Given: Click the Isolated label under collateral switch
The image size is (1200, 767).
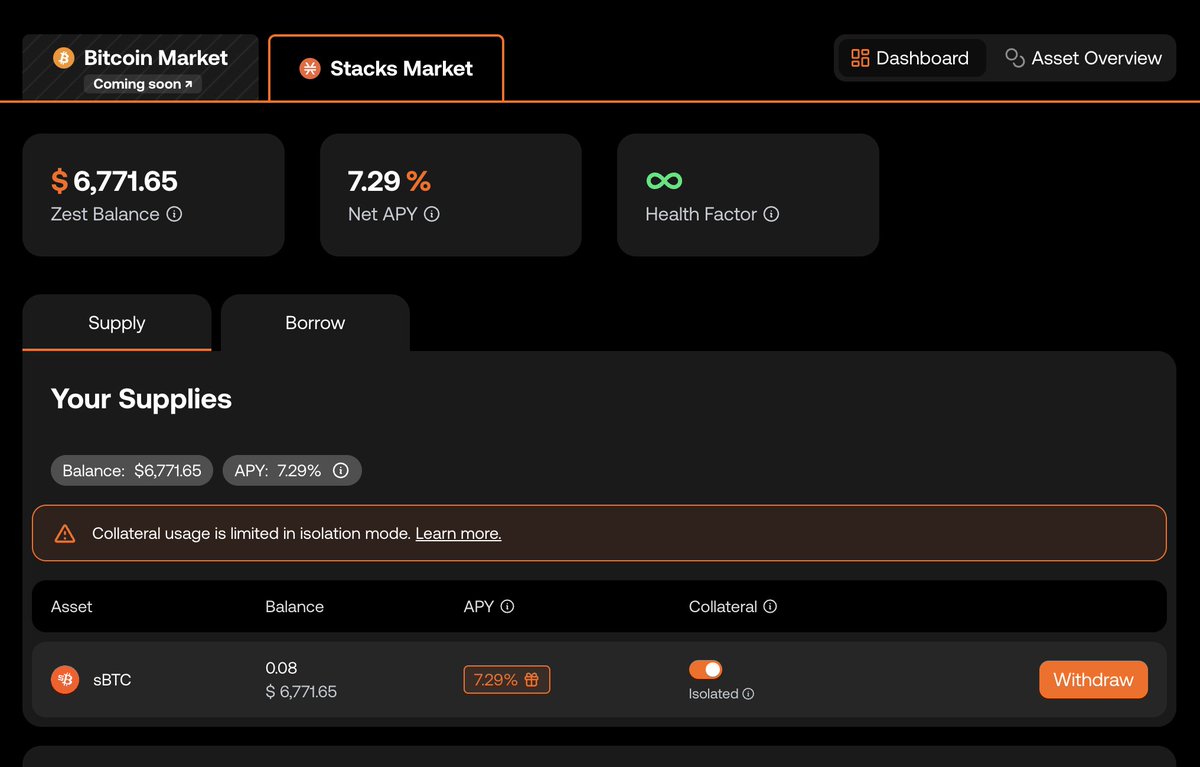Looking at the screenshot, I should point(714,694).
